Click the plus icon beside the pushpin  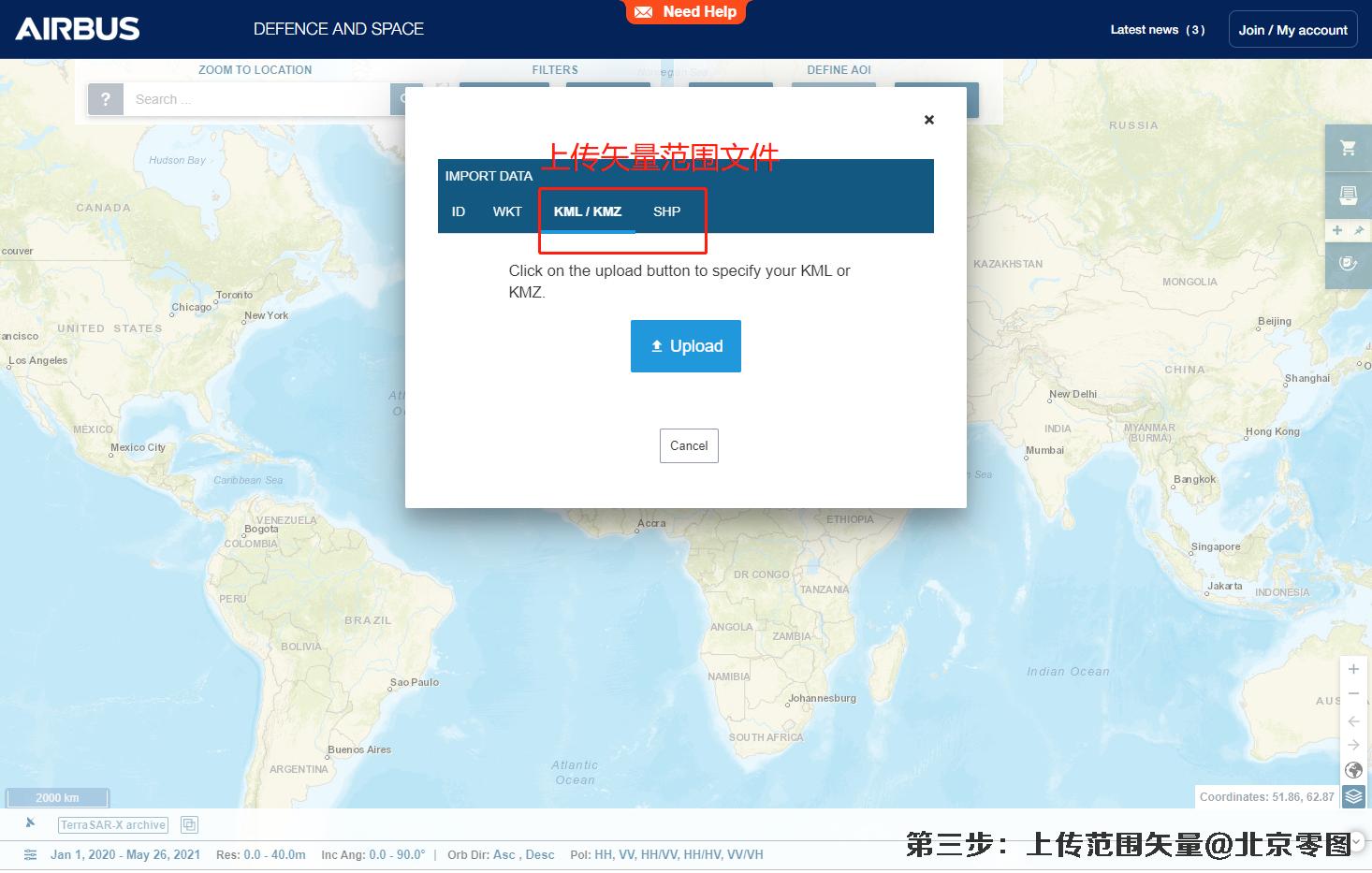[1337, 230]
